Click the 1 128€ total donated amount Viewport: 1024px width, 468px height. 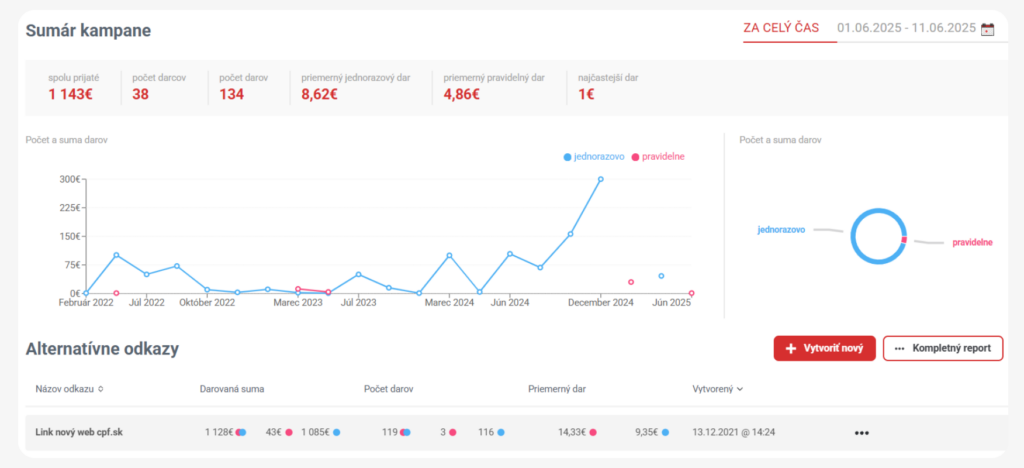[x=219, y=432]
